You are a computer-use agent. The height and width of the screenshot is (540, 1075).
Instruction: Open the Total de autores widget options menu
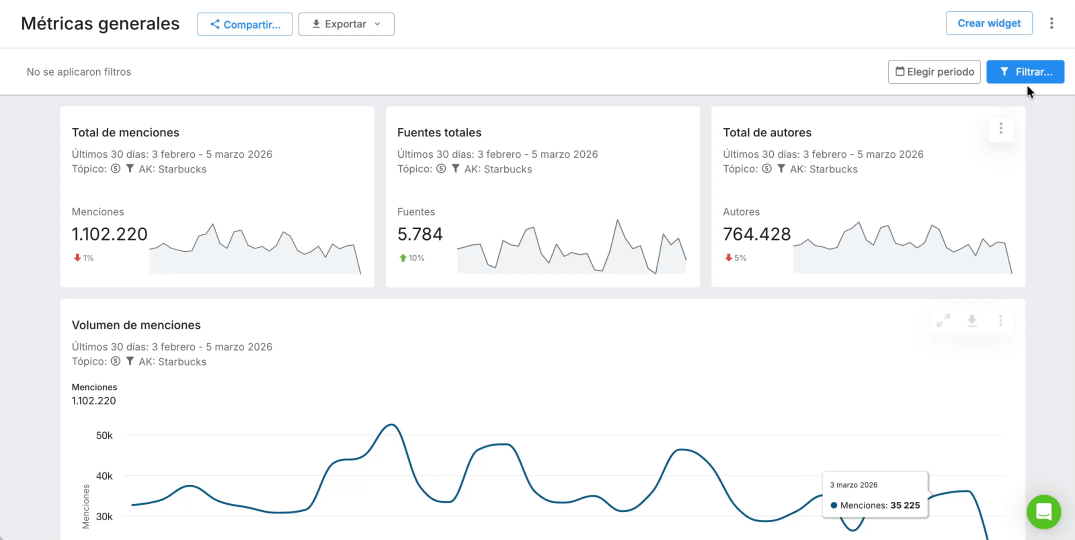[x=1001, y=128]
